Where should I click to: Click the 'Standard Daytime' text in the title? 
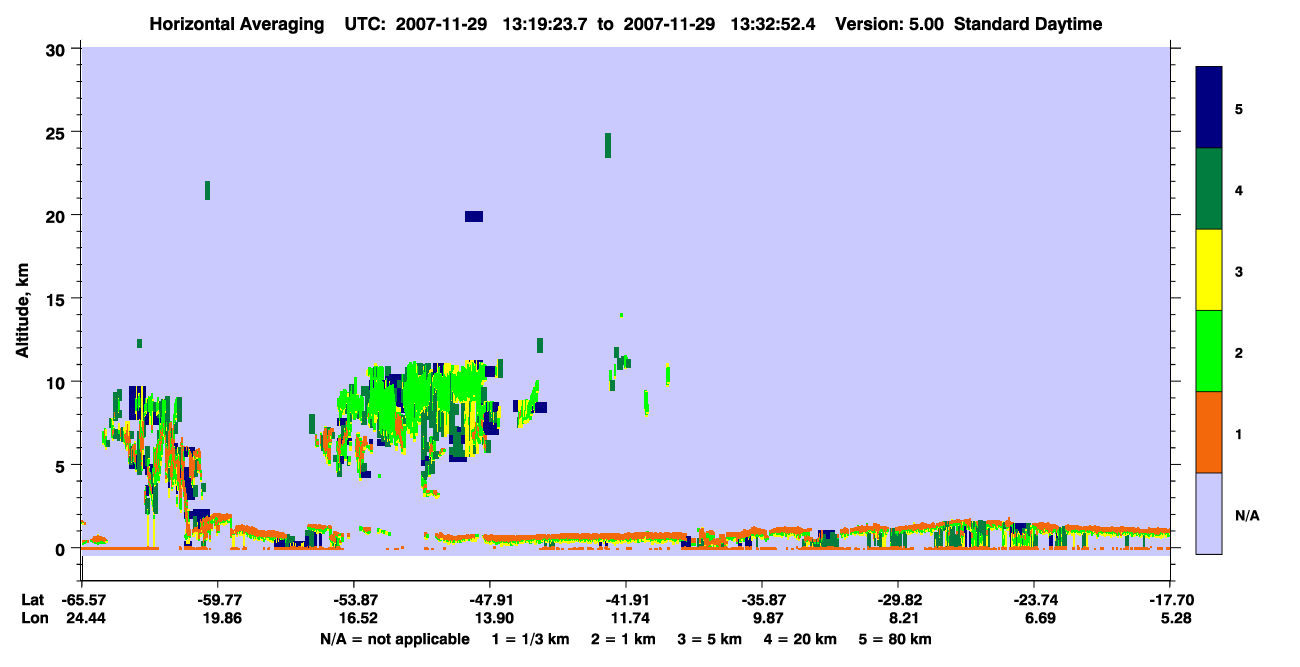(x=1028, y=24)
